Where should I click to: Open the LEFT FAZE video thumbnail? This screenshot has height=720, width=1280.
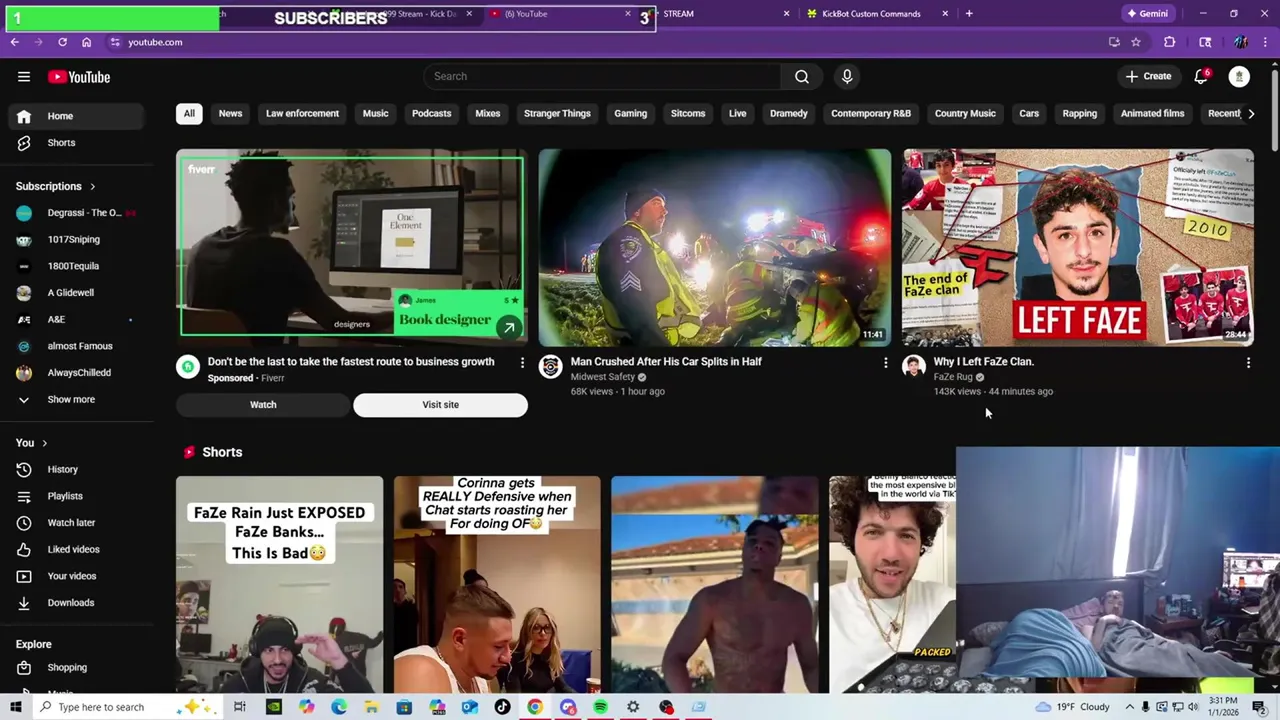(1077, 247)
